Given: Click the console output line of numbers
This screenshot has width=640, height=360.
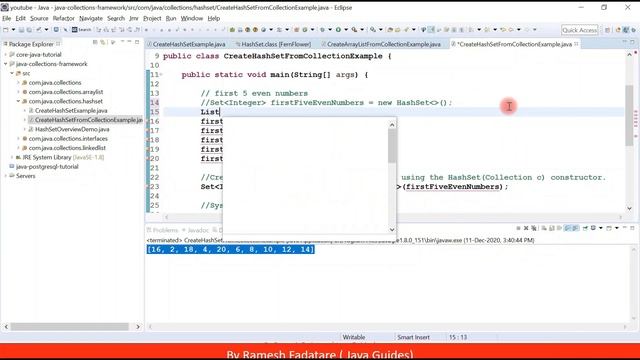Looking at the screenshot, I should (231, 249).
